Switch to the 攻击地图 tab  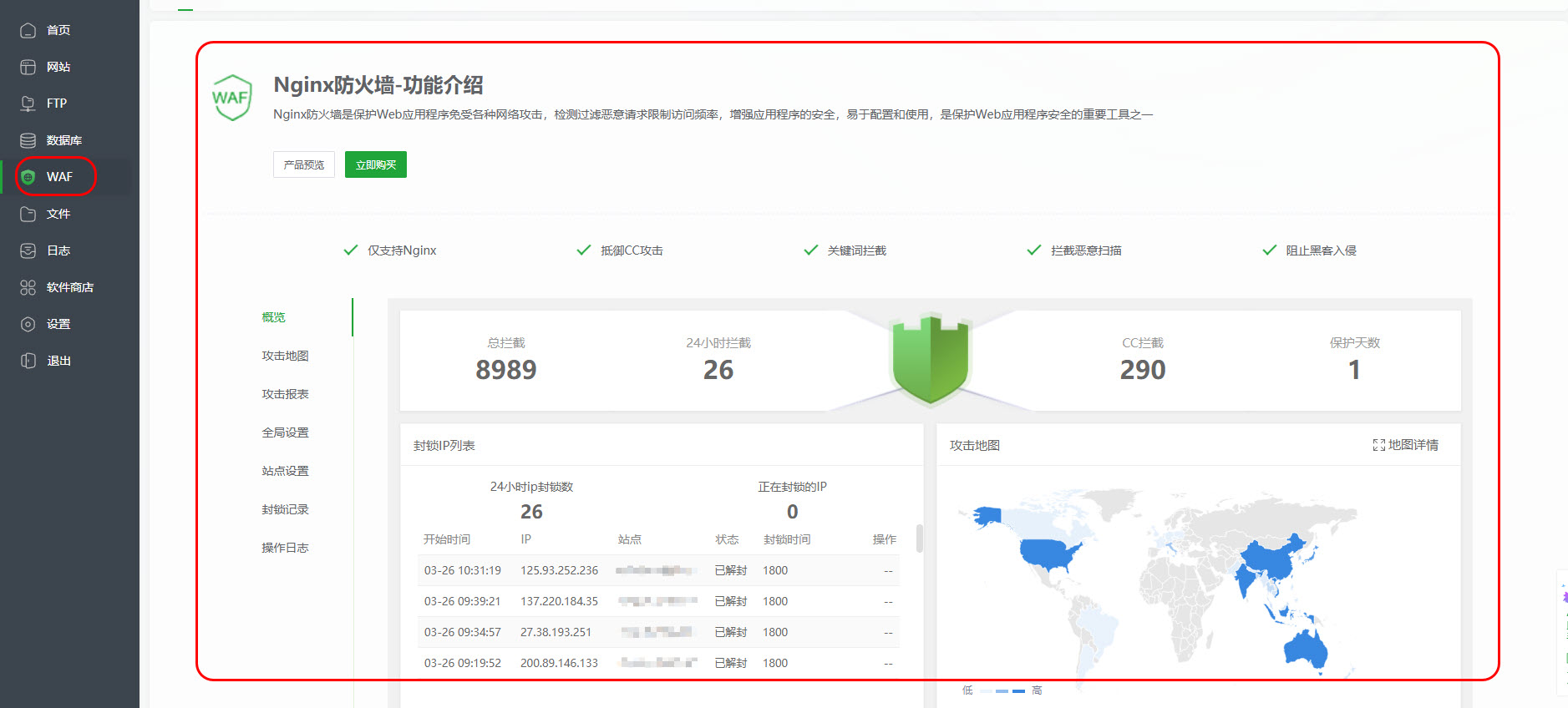coord(286,356)
